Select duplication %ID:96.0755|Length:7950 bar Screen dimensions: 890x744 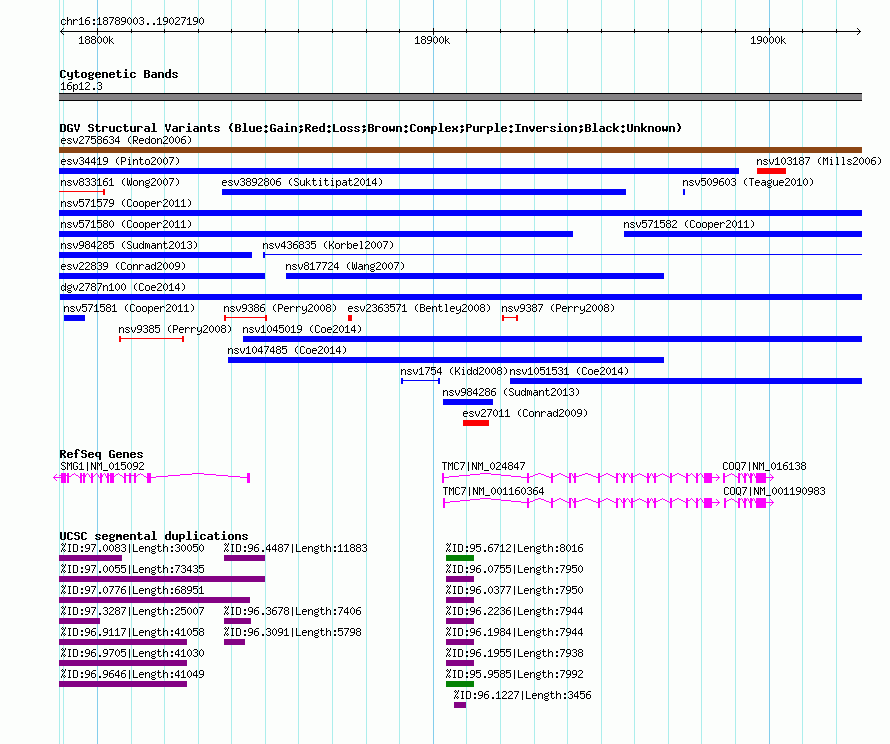[x=460, y=579]
